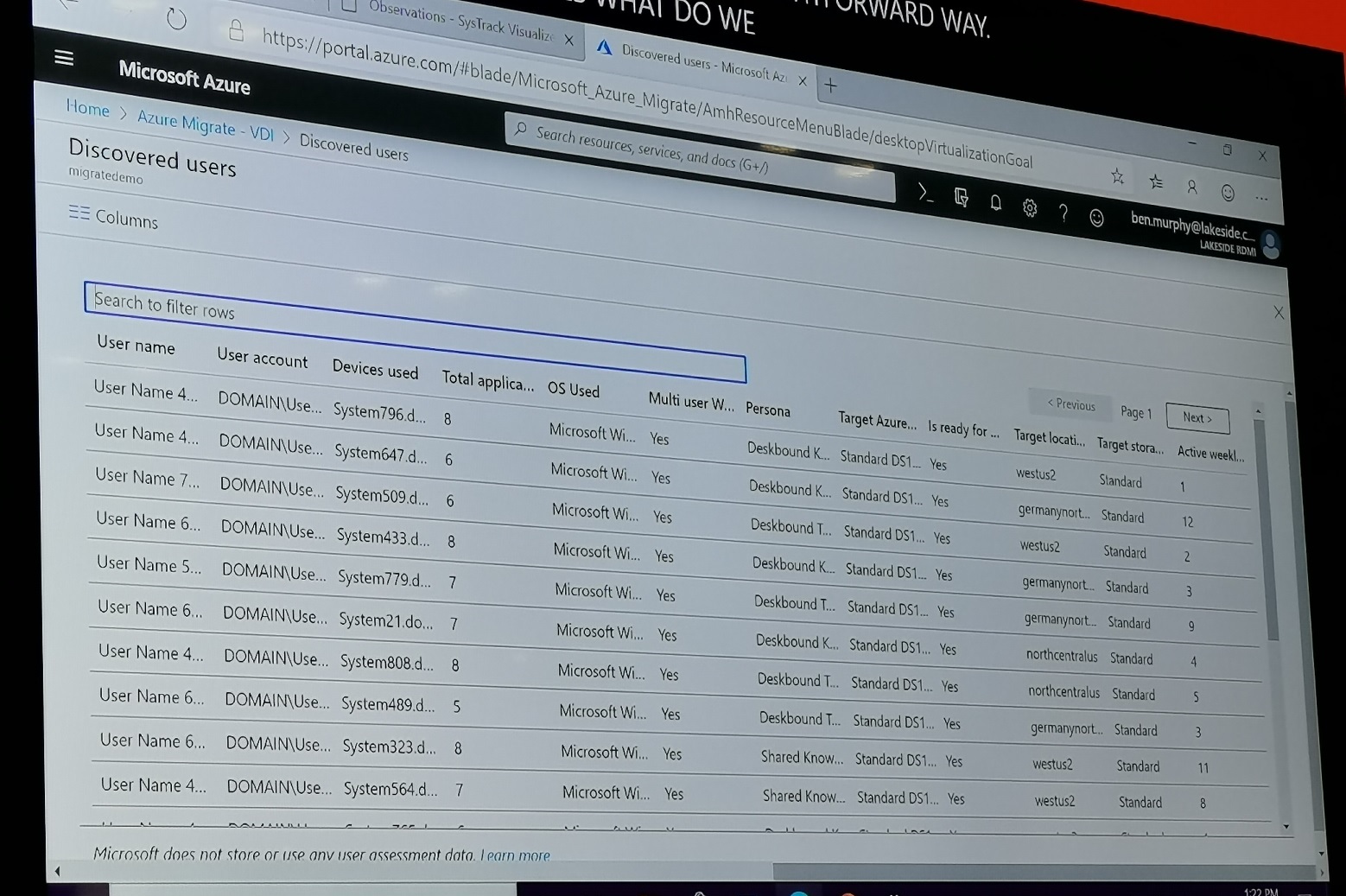Open the browser favorites list icon
This screenshot has height=896, width=1346.
[1156, 181]
